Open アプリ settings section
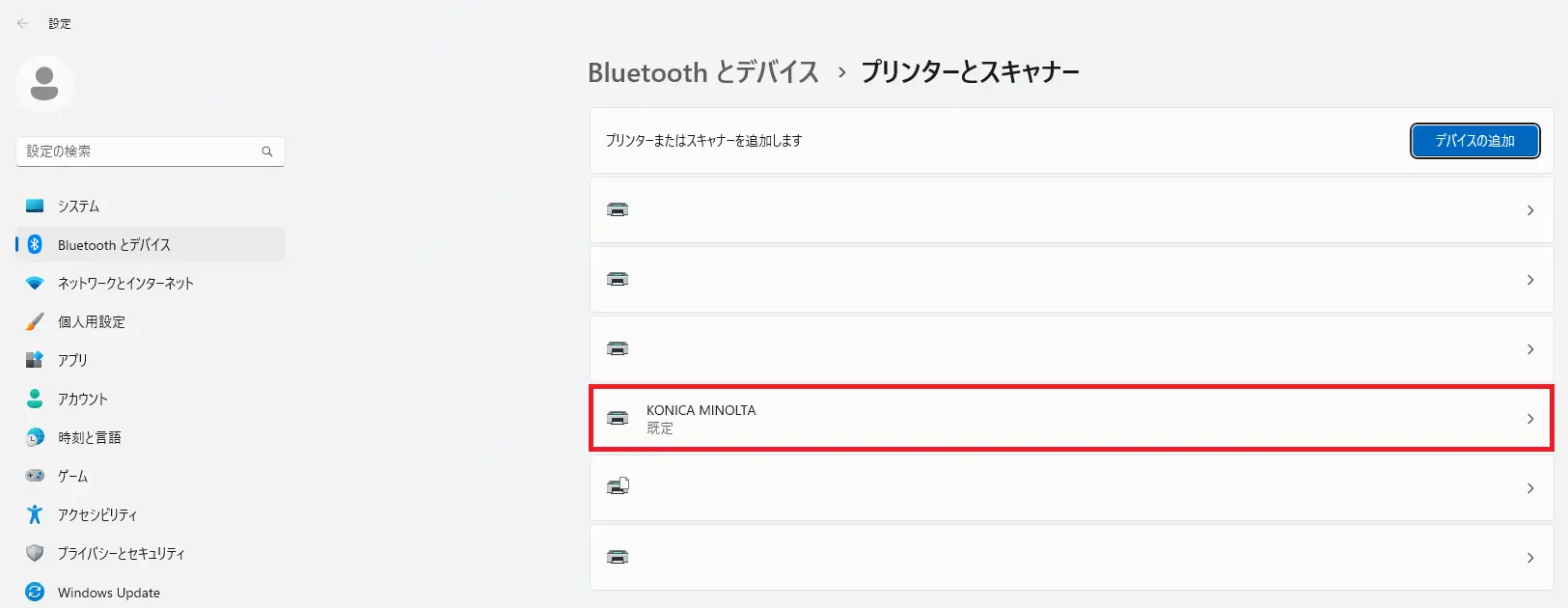Viewport: 1568px width, 608px height. point(72,360)
